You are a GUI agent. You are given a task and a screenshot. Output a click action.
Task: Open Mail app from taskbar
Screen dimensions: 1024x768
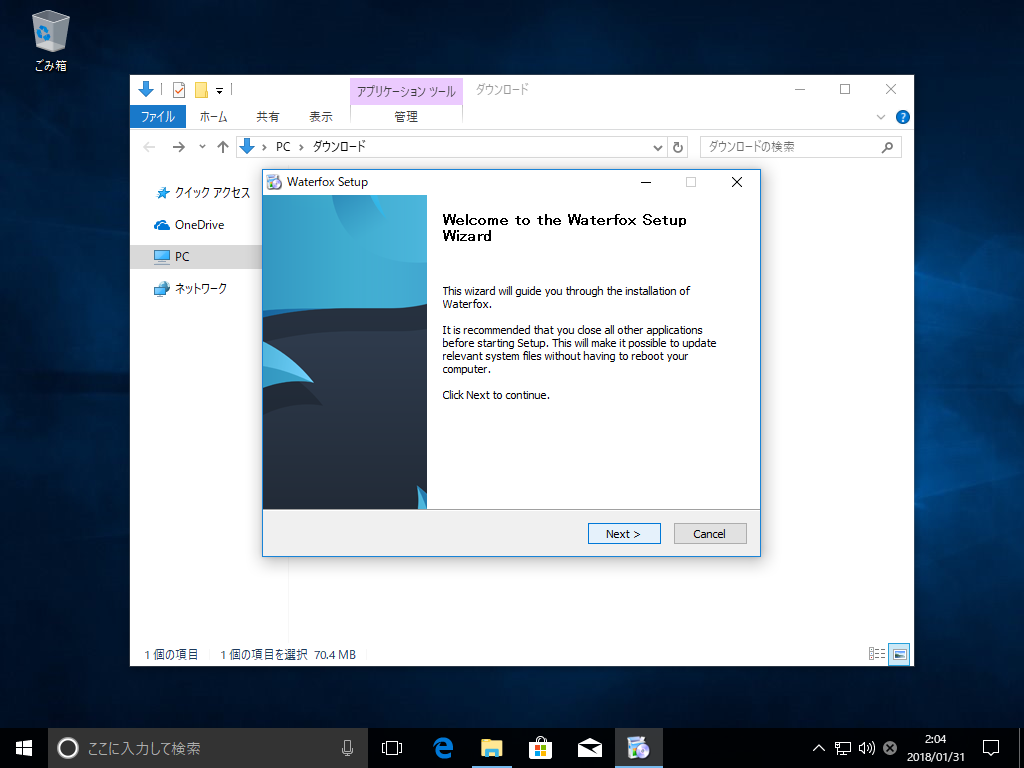[x=590, y=748]
